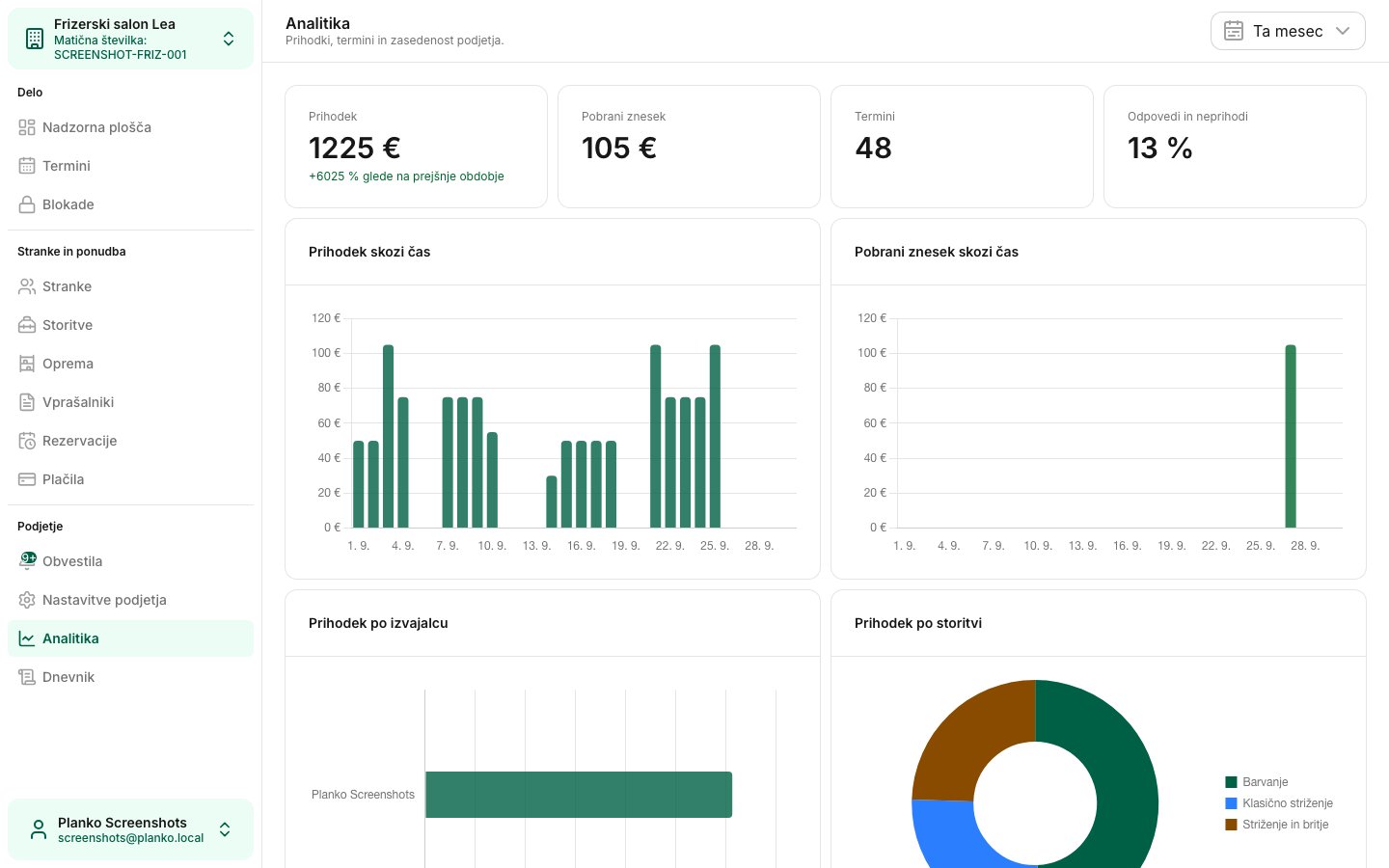Viewport: 1389px width, 868px height.
Task: Open the Ta mesec period dropdown
Action: point(1288,31)
